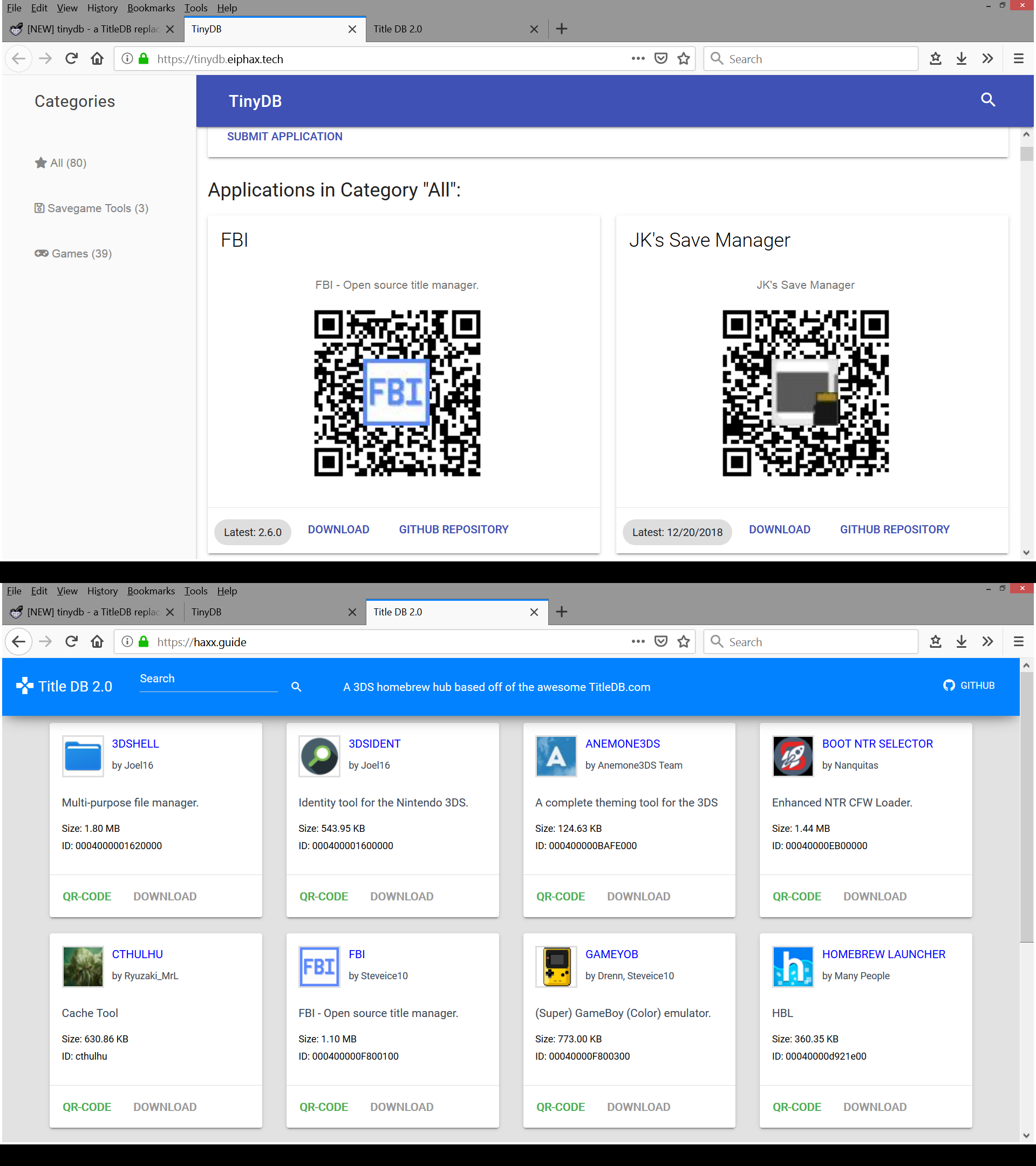Screen dimensions: 1036x1166
Task: Open the downloads arrow in the tinydb.eiphax.tech window
Action: pyautogui.click(x=962, y=59)
